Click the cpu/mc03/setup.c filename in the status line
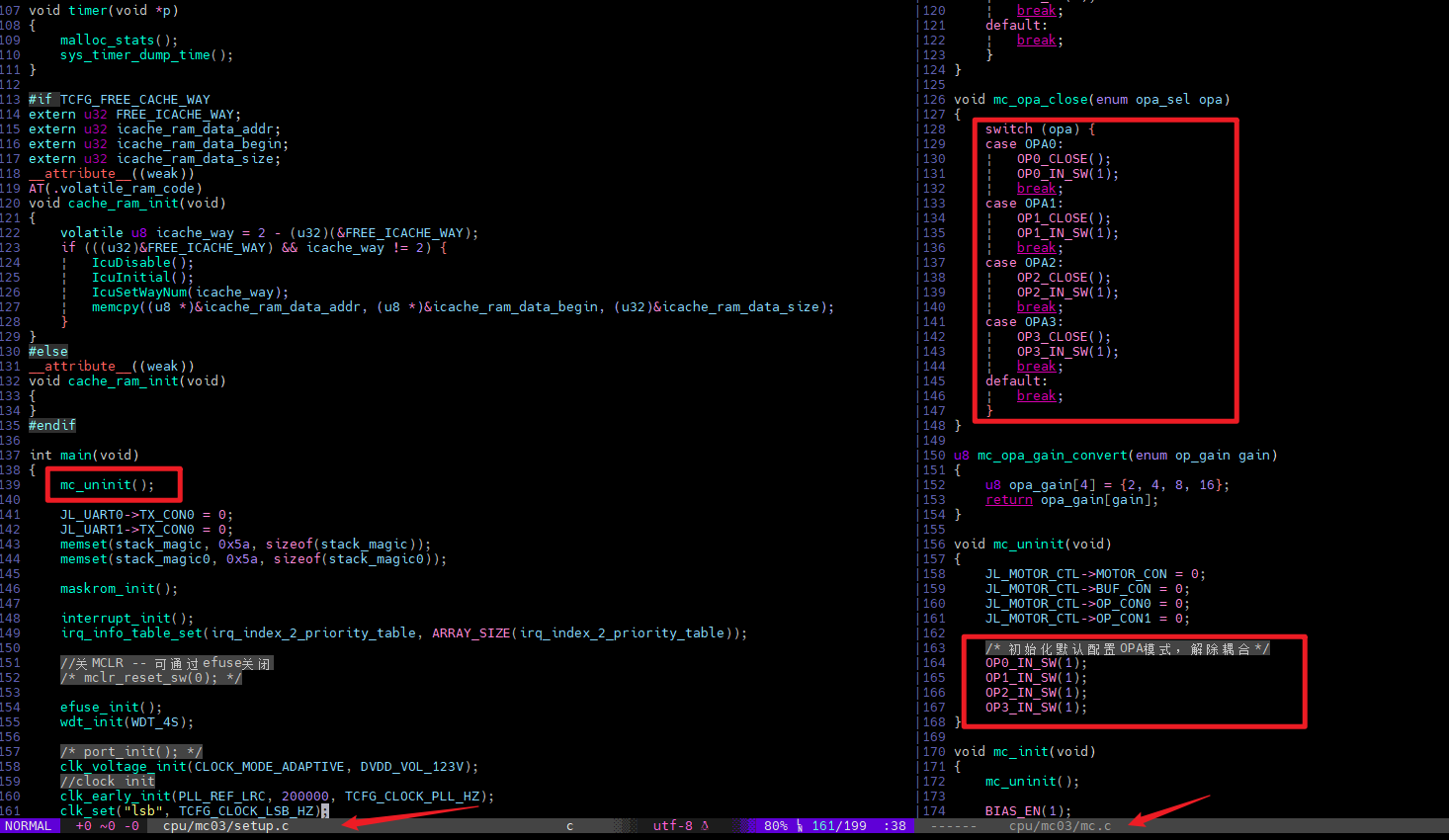This screenshot has width=1449, height=840. point(225,826)
